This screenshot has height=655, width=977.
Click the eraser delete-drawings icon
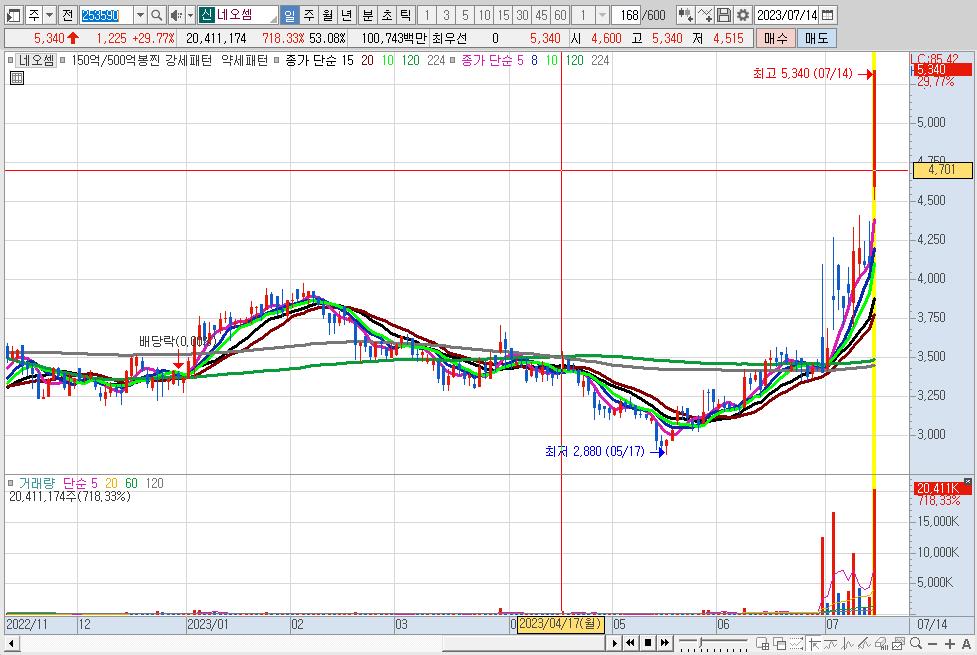[881, 644]
